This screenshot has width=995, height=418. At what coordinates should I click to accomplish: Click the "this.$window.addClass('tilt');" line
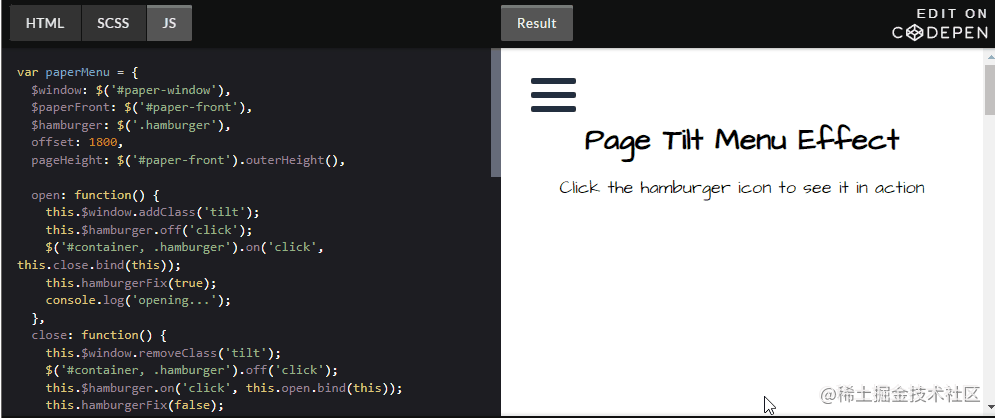[x=152, y=212]
